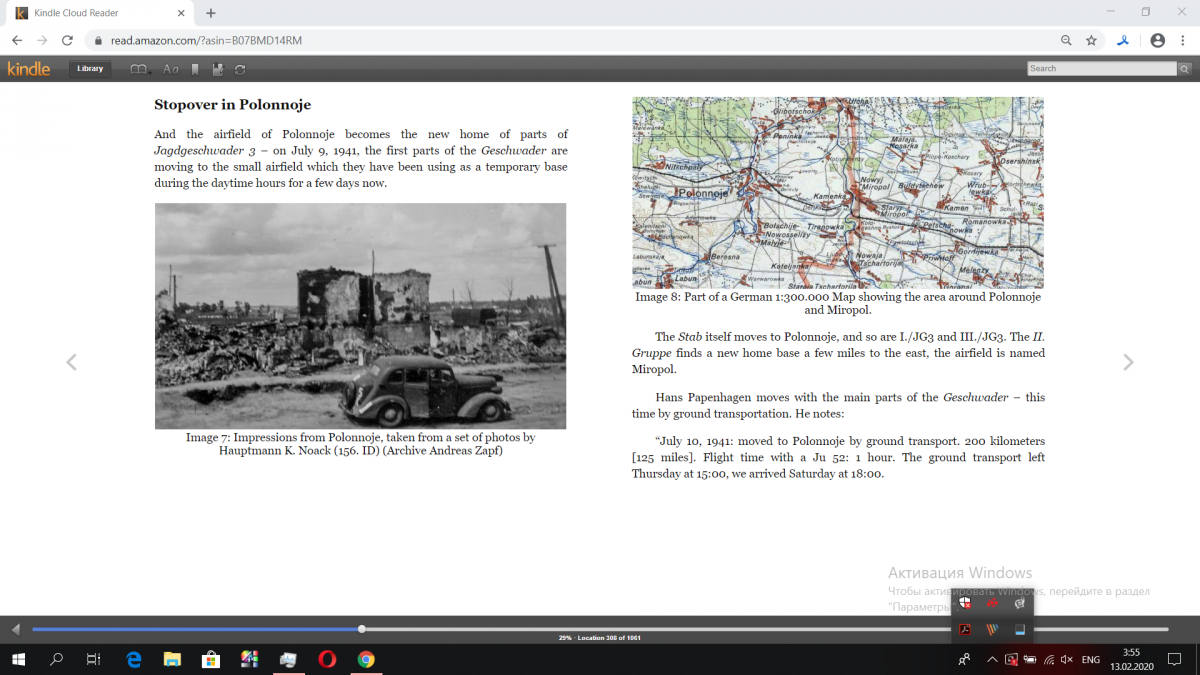Open the Go To book menu dropdown
The height and width of the screenshot is (675, 1200).
point(140,69)
